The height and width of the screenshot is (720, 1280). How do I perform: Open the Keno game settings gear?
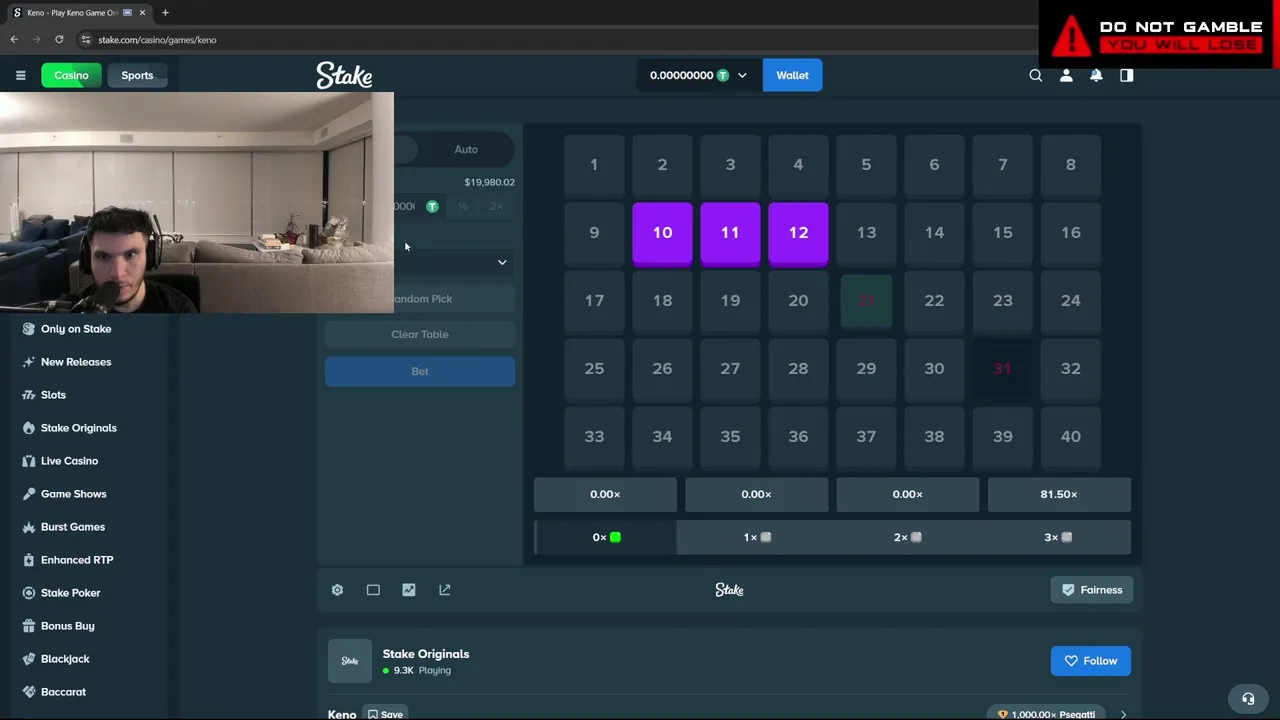pos(337,590)
